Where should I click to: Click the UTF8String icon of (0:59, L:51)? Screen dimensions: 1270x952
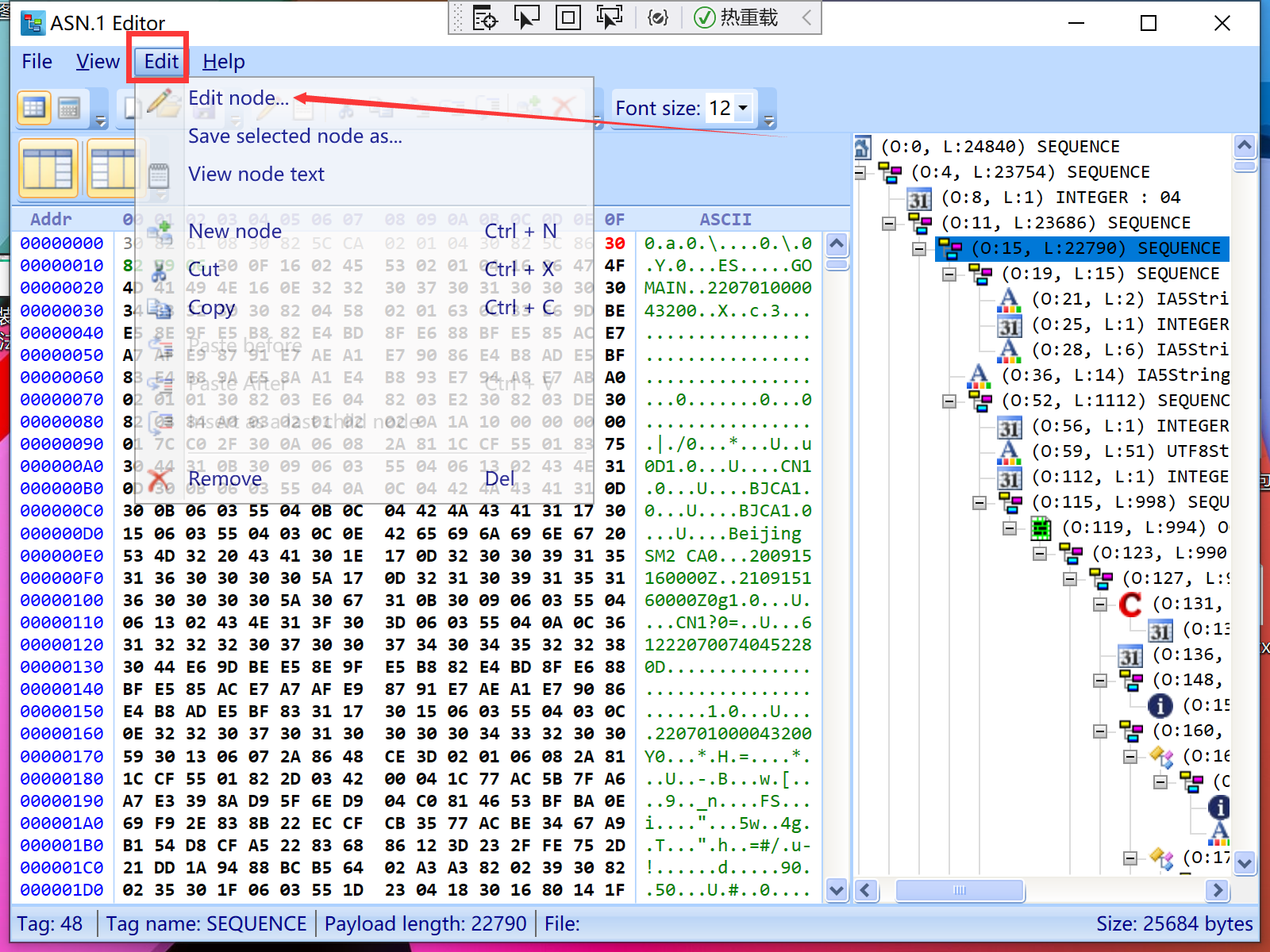coord(1009,451)
